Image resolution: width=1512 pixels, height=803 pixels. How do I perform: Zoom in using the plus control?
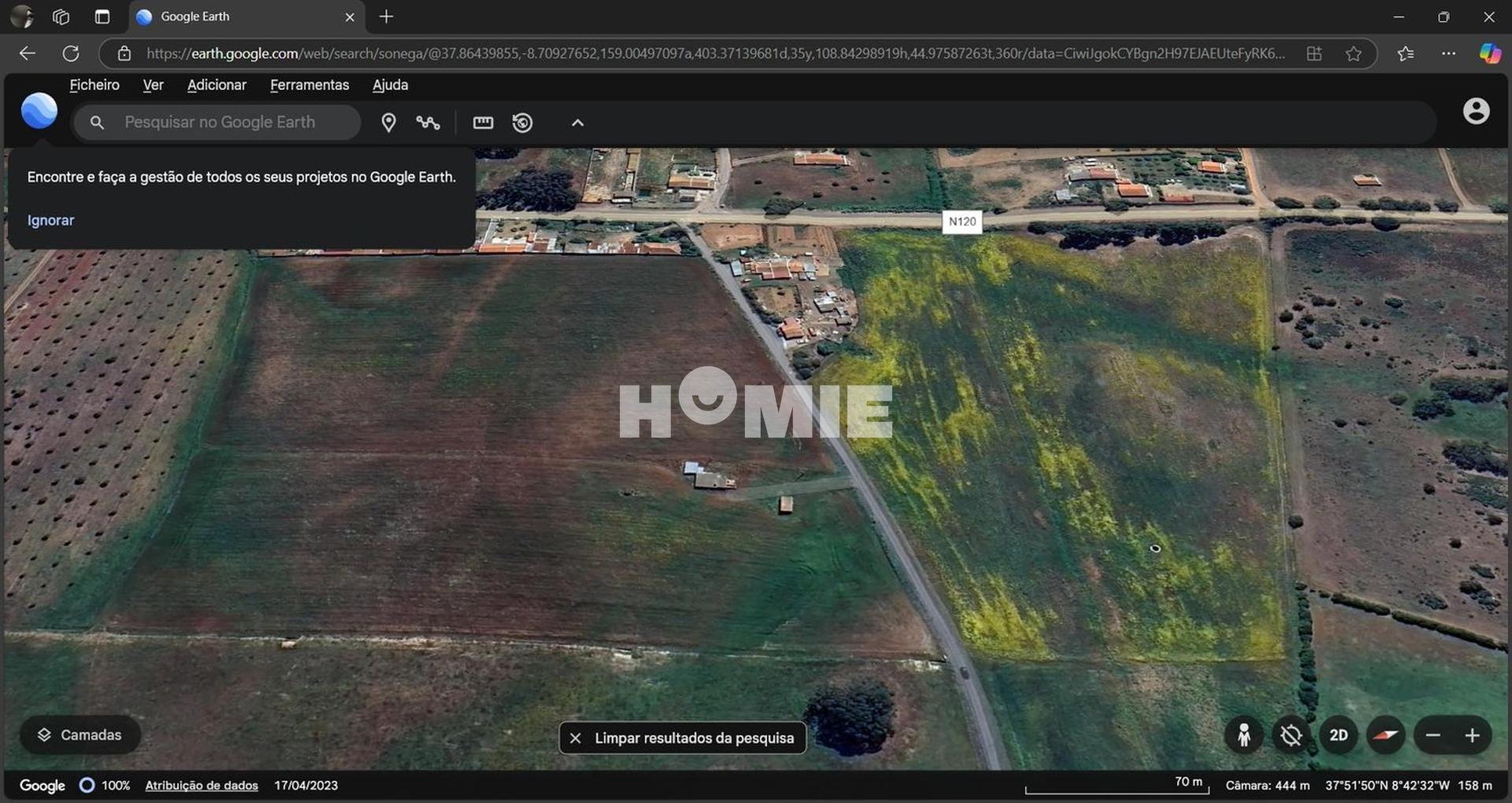pos(1474,735)
